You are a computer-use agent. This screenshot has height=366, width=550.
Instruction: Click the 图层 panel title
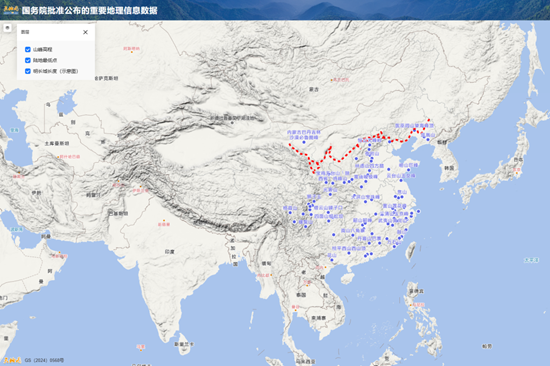coord(25,32)
